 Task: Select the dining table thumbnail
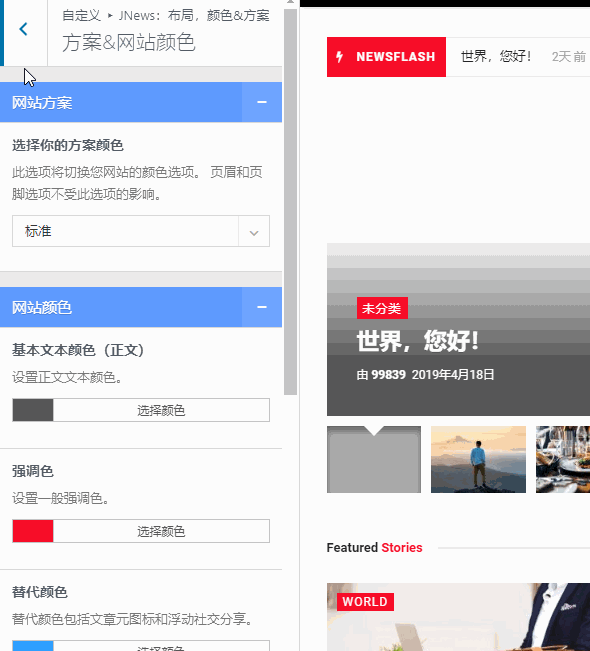[563, 460]
